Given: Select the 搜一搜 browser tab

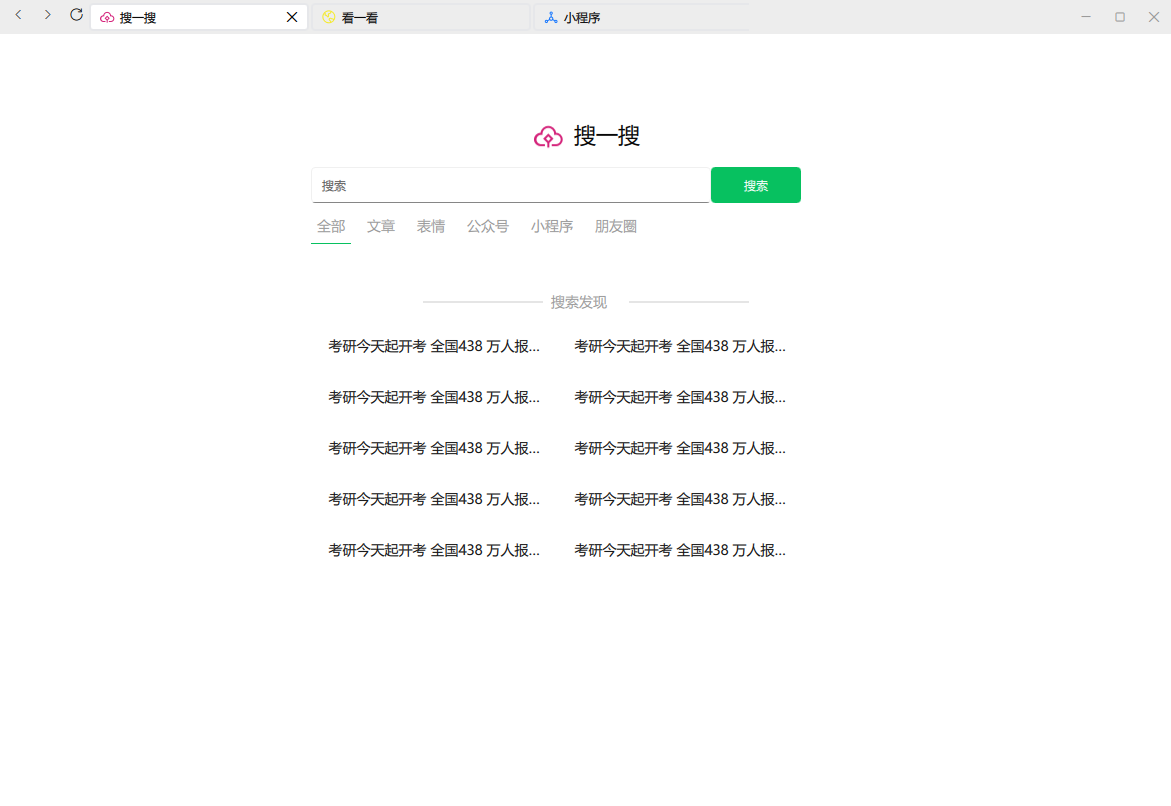Looking at the screenshot, I should click(x=199, y=17).
